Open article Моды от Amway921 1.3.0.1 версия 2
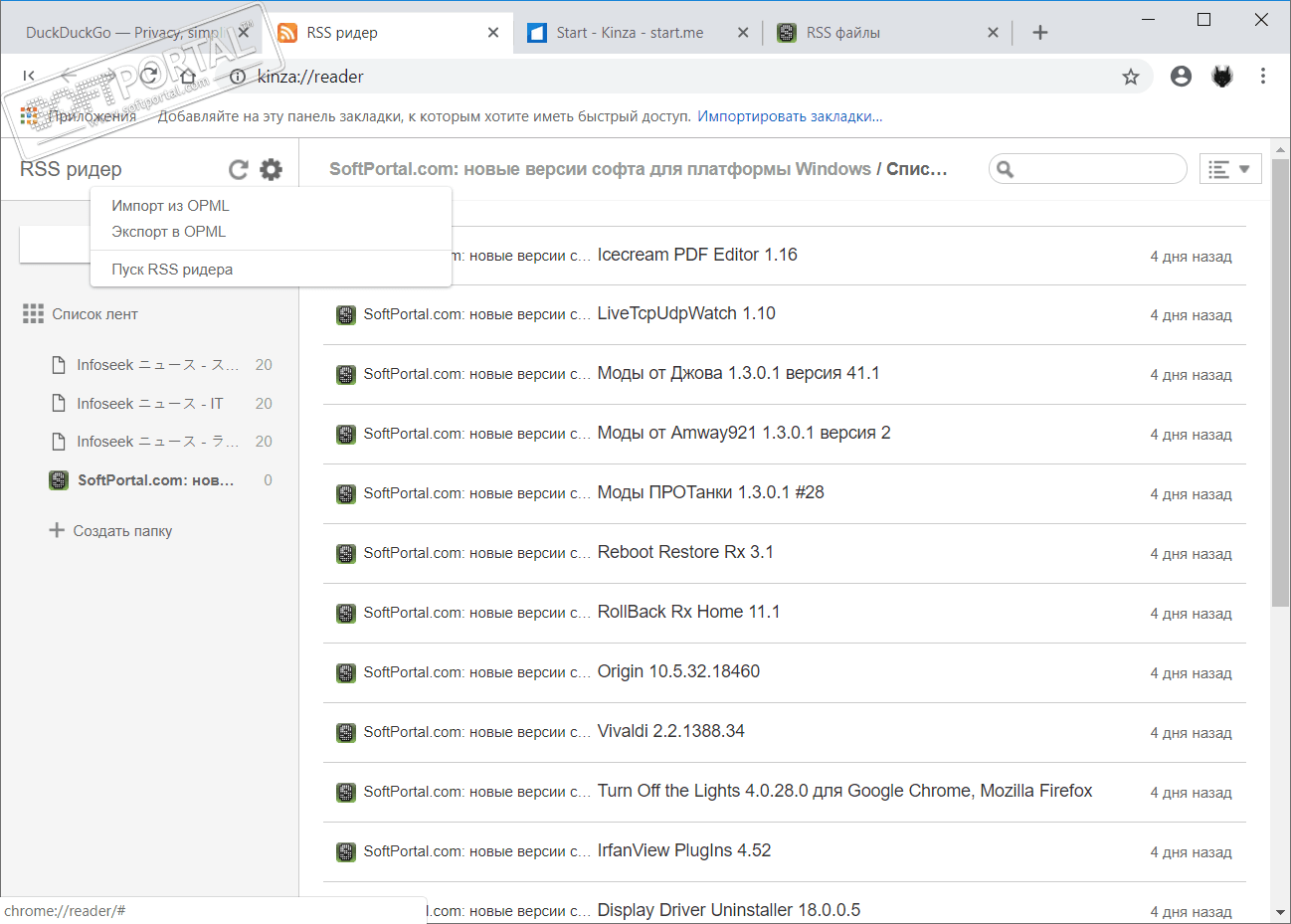 pyautogui.click(x=744, y=434)
